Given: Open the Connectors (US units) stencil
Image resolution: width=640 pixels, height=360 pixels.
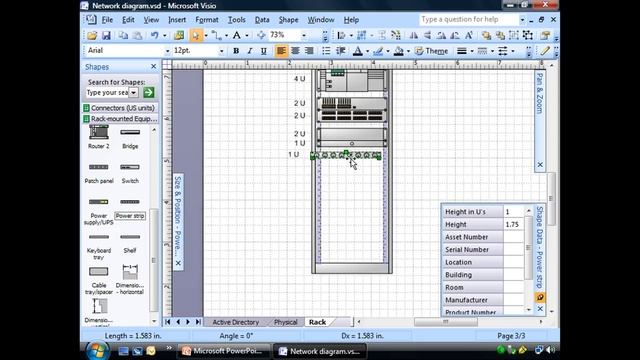Looking at the screenshot, I should (x=120, y=108).
